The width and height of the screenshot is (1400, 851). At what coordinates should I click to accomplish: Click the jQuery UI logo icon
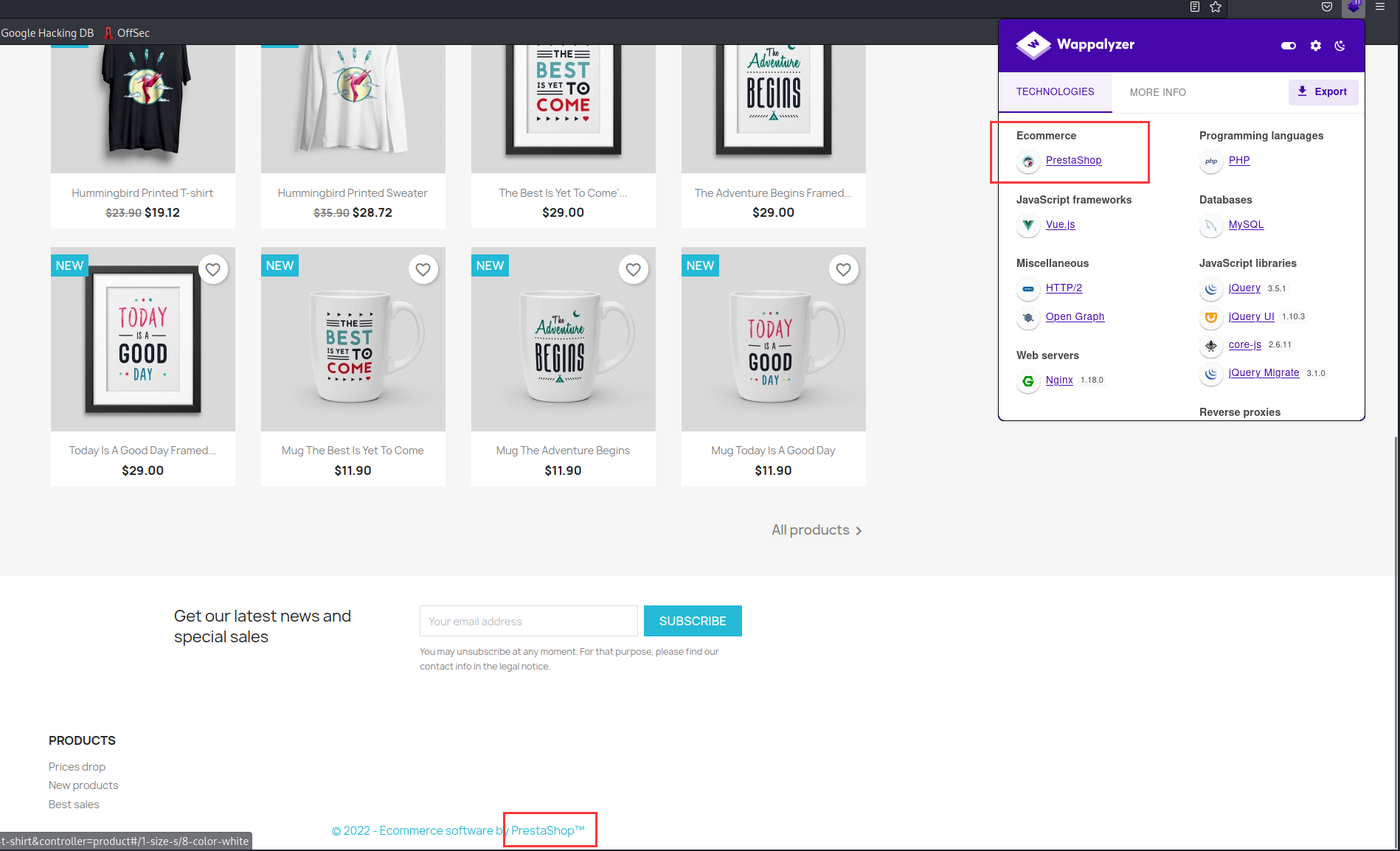point(1211,317)
